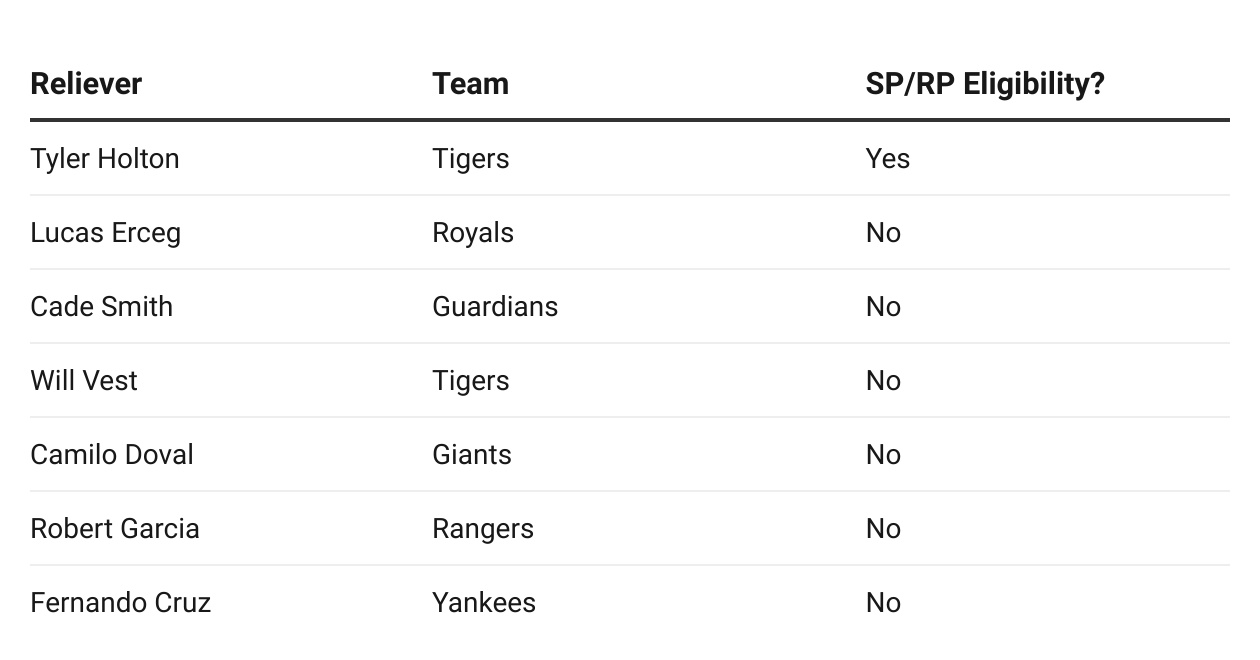Select Camilo Doval in the Reliever column
Viewport: 1260px width, 660px height.
click(x=112, y=455)
